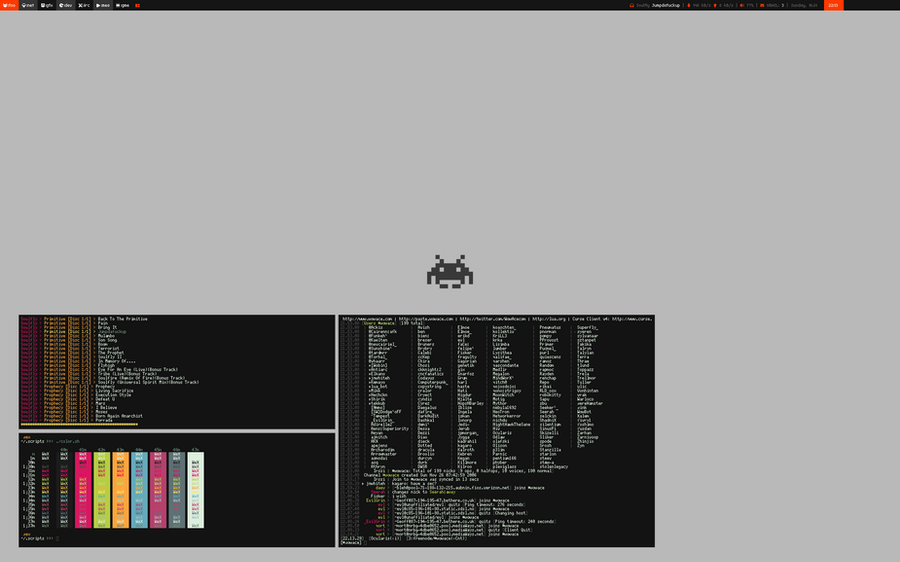The image size is (900, 562).
Task: Click the magenta 41m color column
Action: pos(83,490)
